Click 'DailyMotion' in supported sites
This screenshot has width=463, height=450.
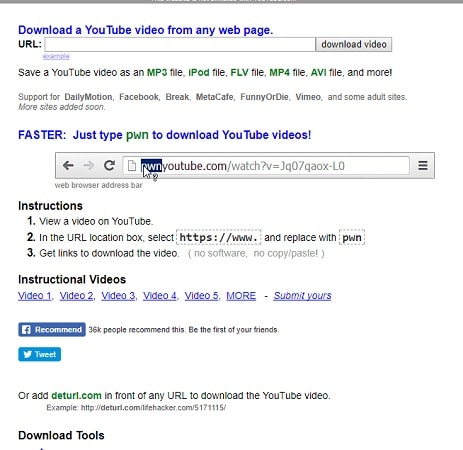88,97
